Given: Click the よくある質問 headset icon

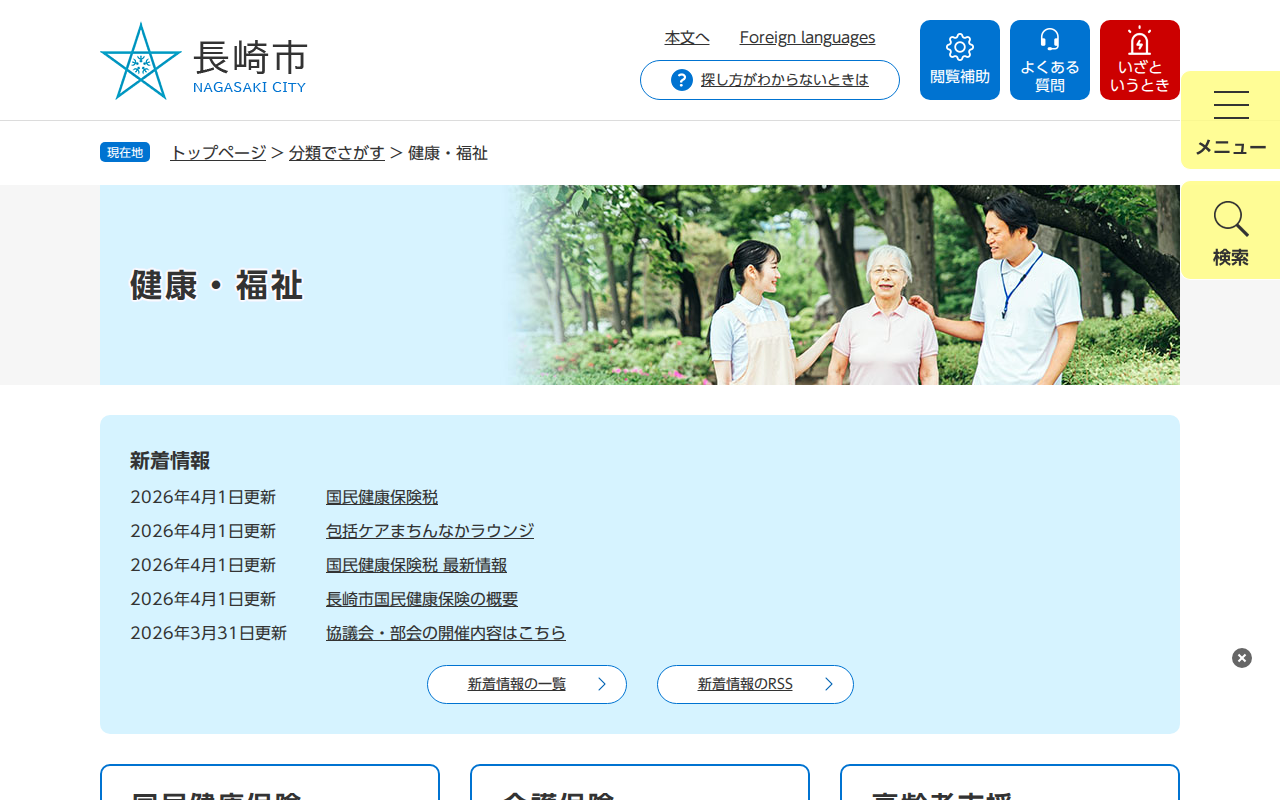Looking at the screenshot, I should coord(1049,59).
